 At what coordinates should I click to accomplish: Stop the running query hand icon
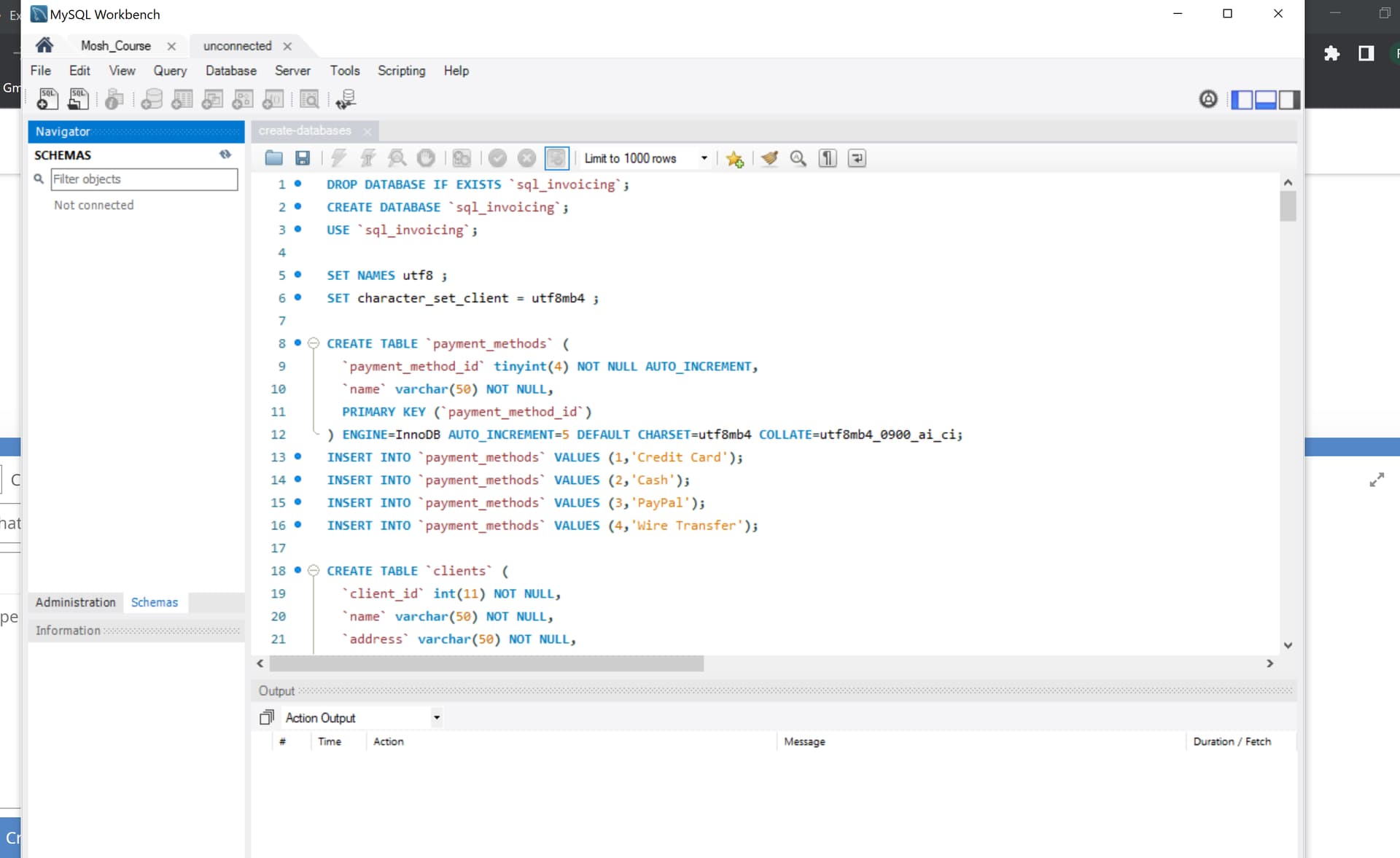426,158
